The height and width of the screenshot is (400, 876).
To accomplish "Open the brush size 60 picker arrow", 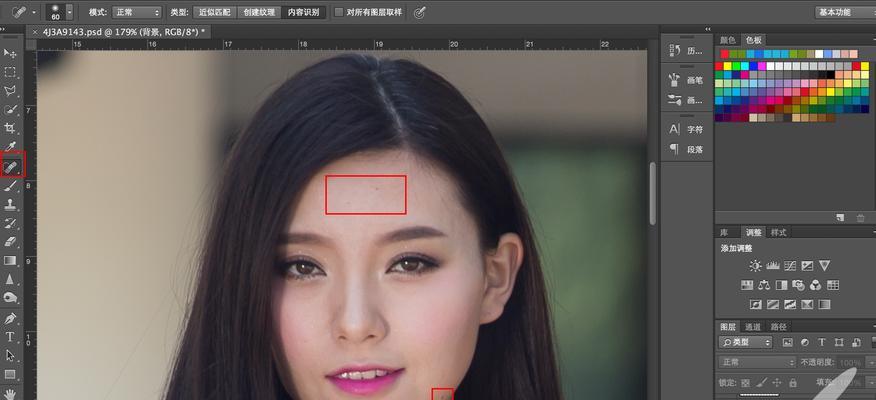I will point(69,12).
